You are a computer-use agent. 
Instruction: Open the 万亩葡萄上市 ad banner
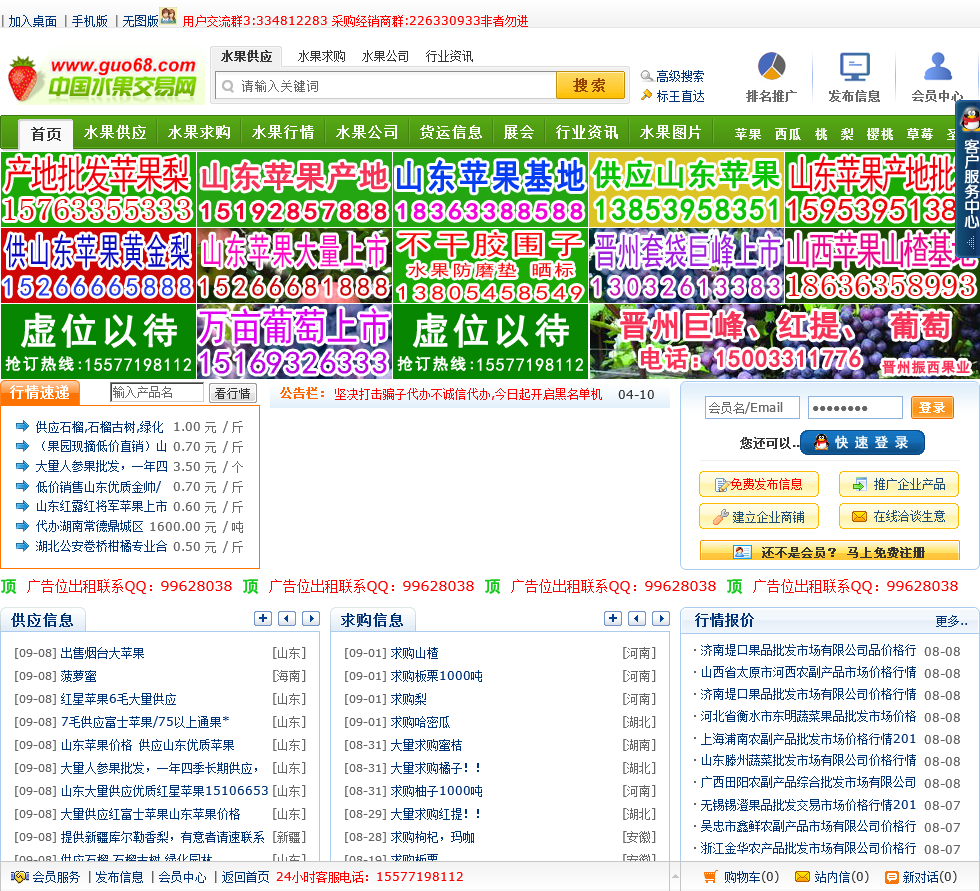pos(294,341)
